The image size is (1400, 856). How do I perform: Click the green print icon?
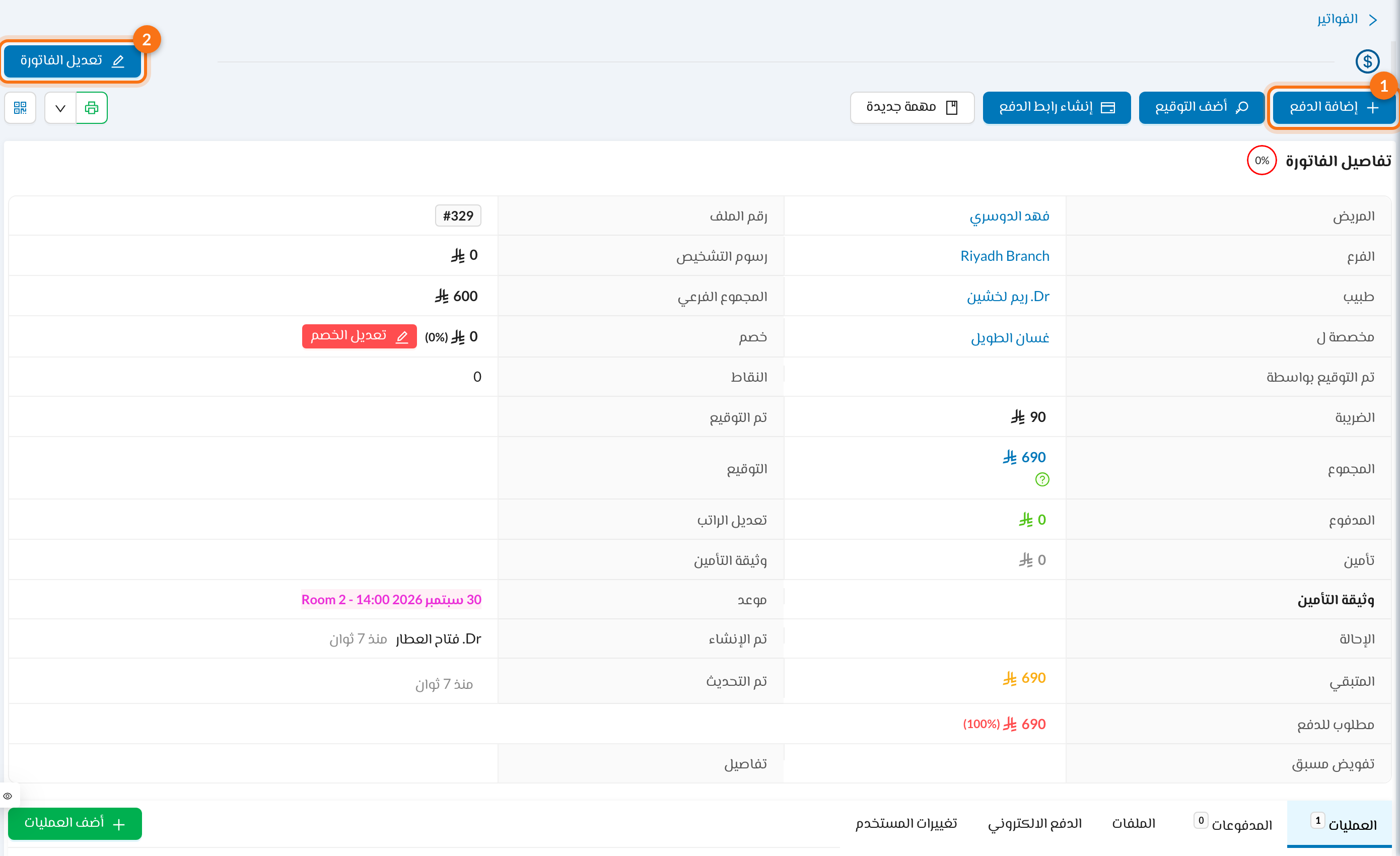(92, 108)
